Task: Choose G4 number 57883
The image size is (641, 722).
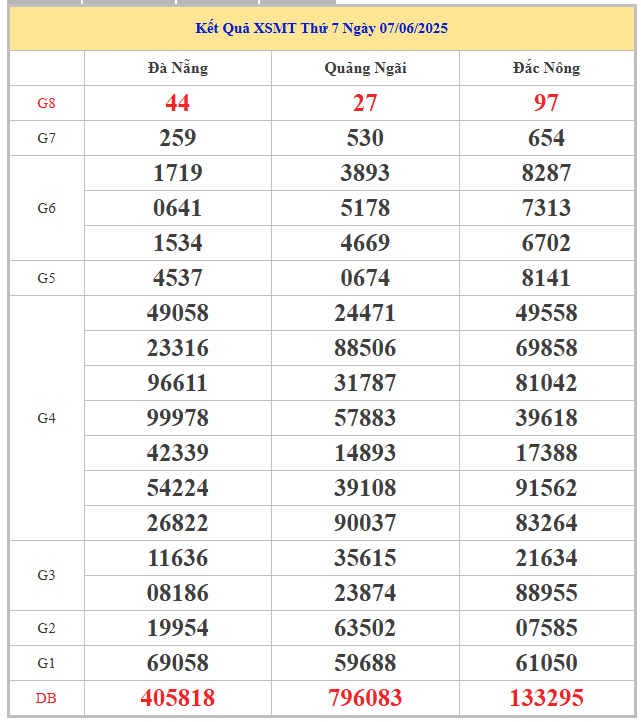Action: 365,418
